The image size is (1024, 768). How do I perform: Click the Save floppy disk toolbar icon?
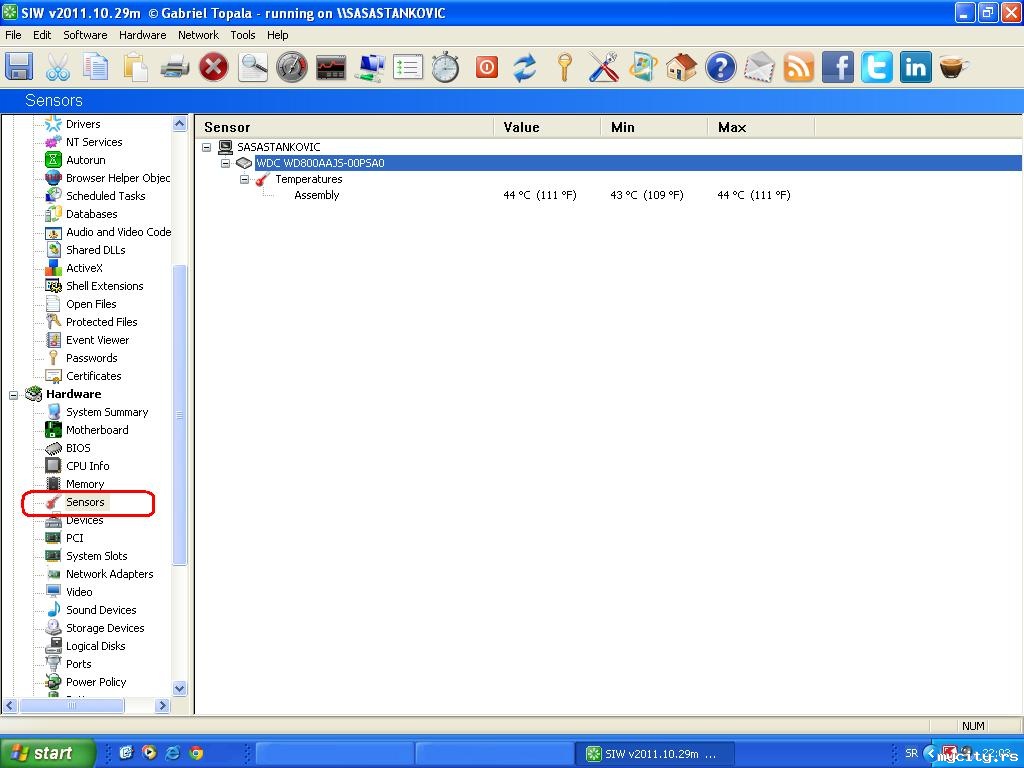coord(19,67)
